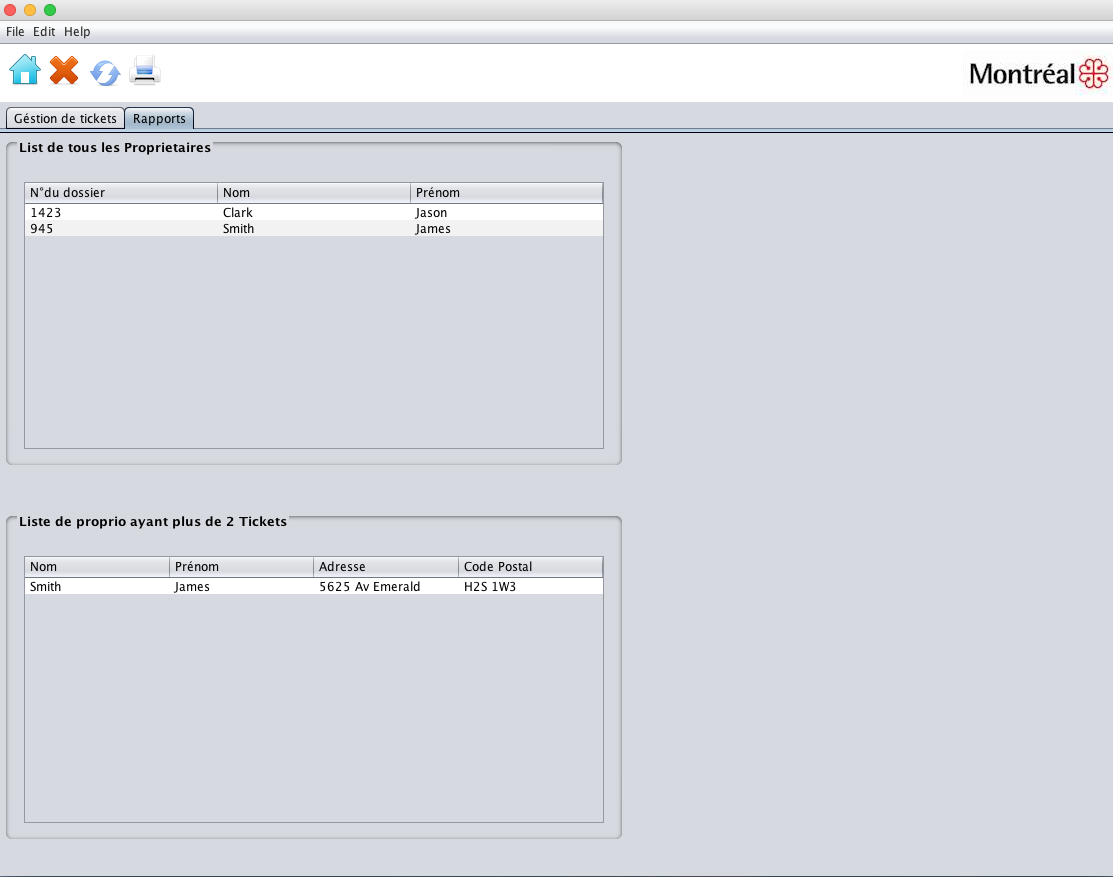Click the orange X delete icon
The image size is (1113, 877).
coord(64,70)
